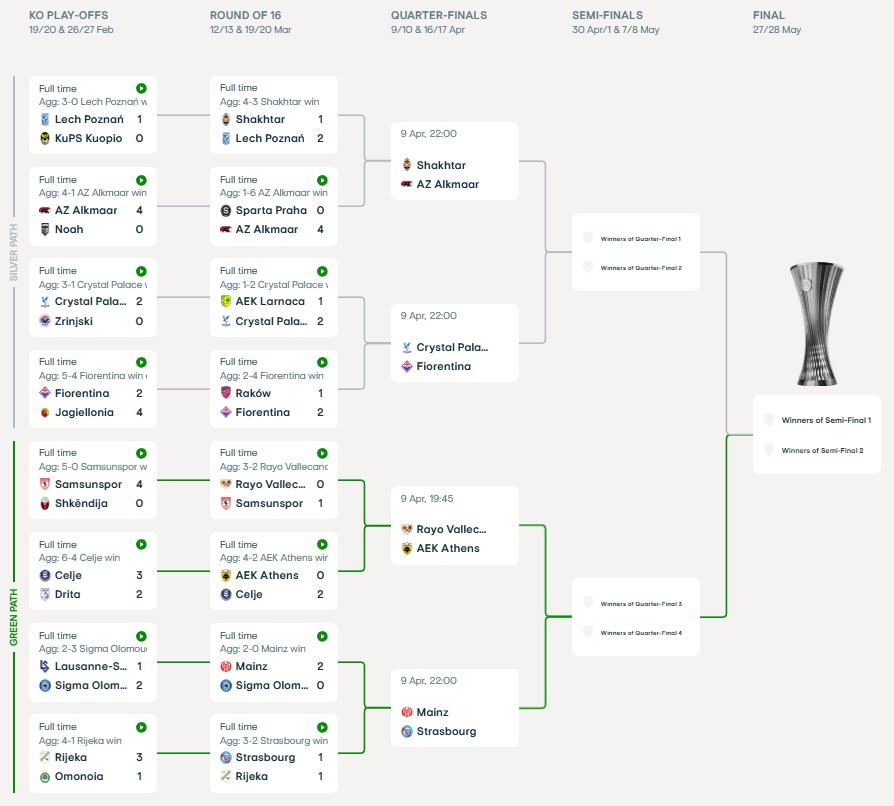
Task: Play highlights for Lech Poznań vs KuPS Kuopio
Action: click(142, 88)
